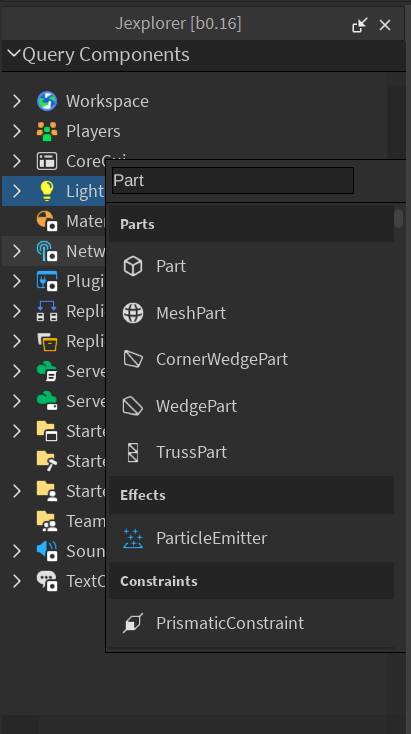This screenshot has width=411, height=734.
Task: Select the Part cube icon
Action: click(x=133, y=266)
